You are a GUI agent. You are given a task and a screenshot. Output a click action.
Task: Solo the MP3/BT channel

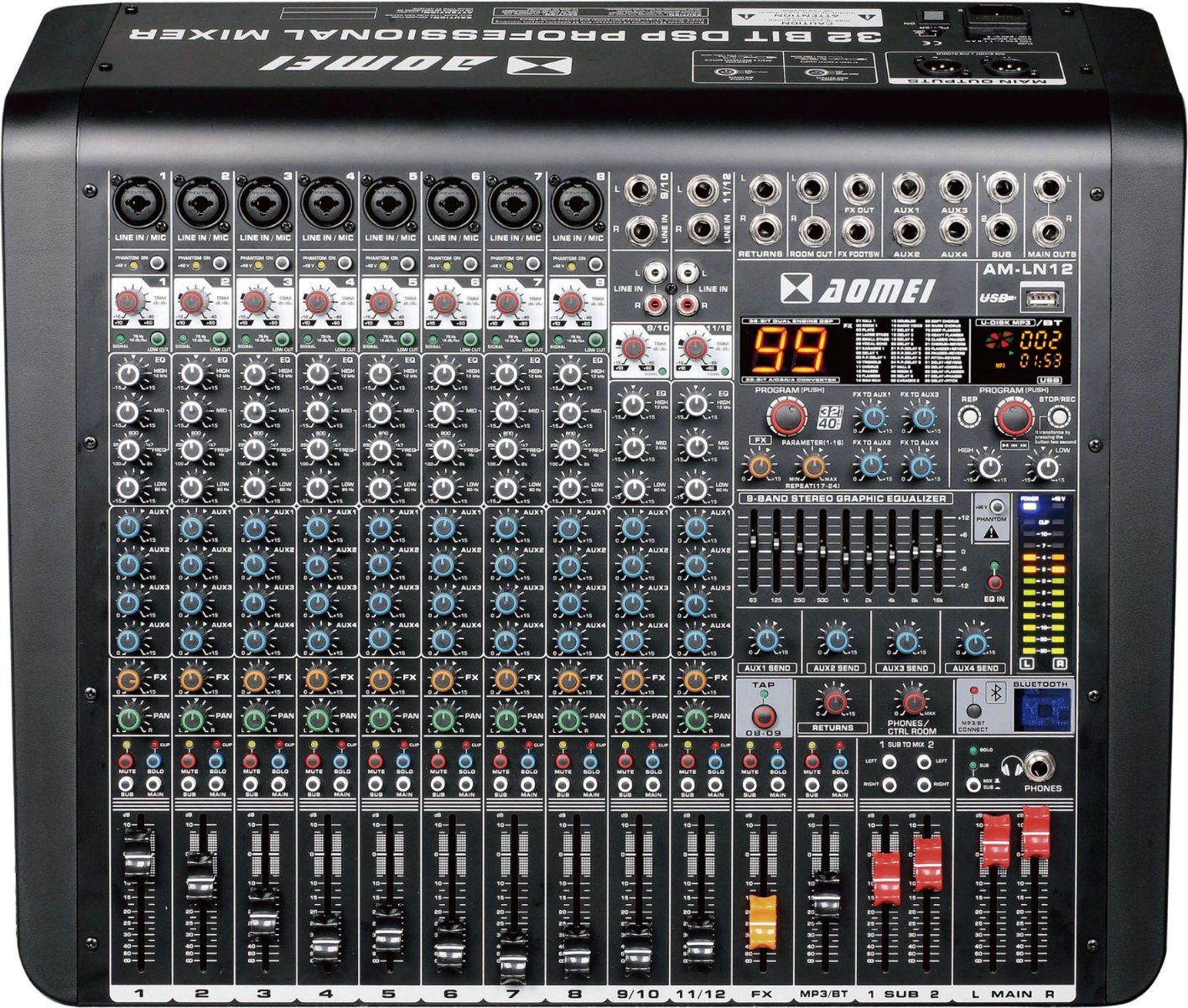[840, 761]
